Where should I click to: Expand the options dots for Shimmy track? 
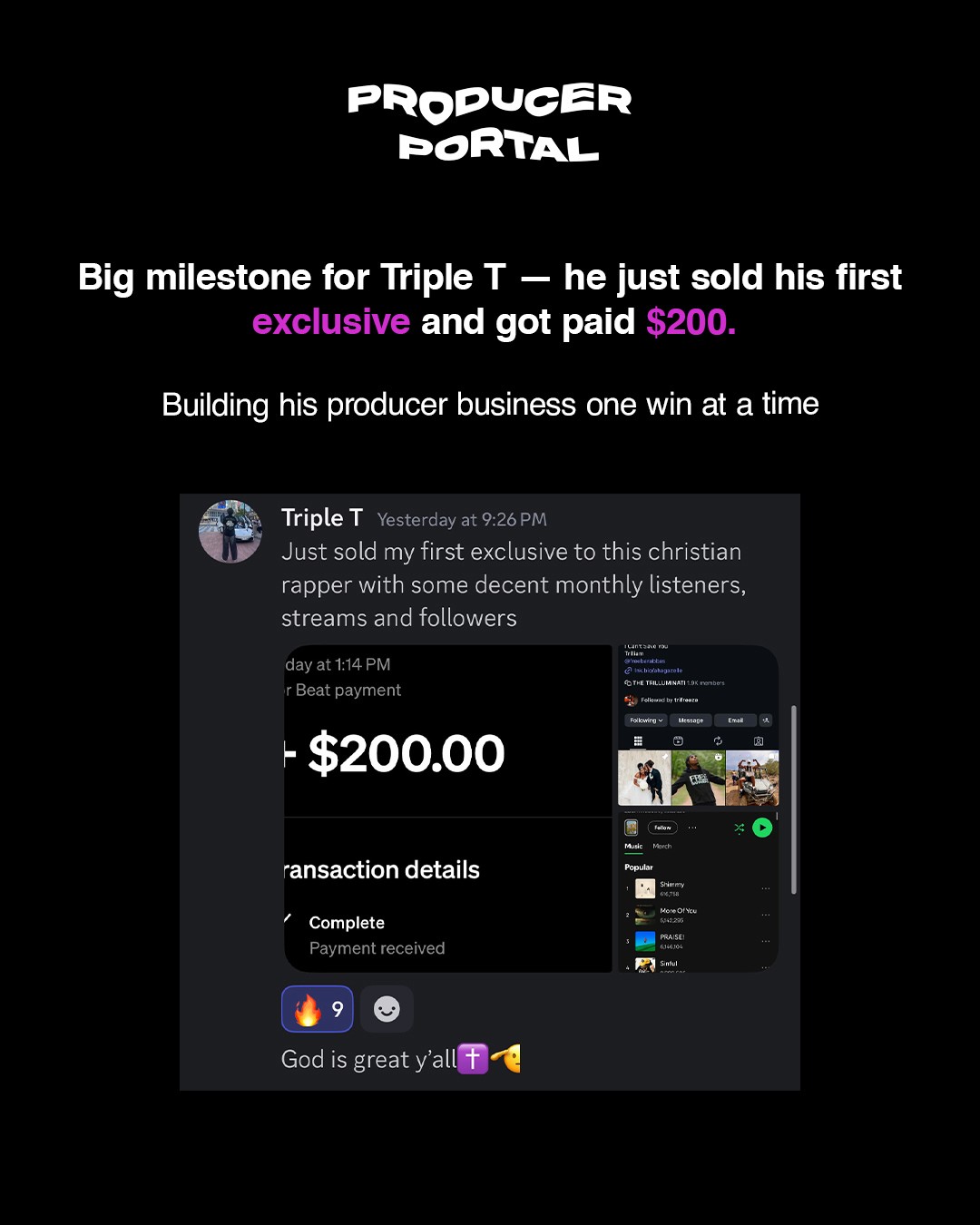[766, 888]
